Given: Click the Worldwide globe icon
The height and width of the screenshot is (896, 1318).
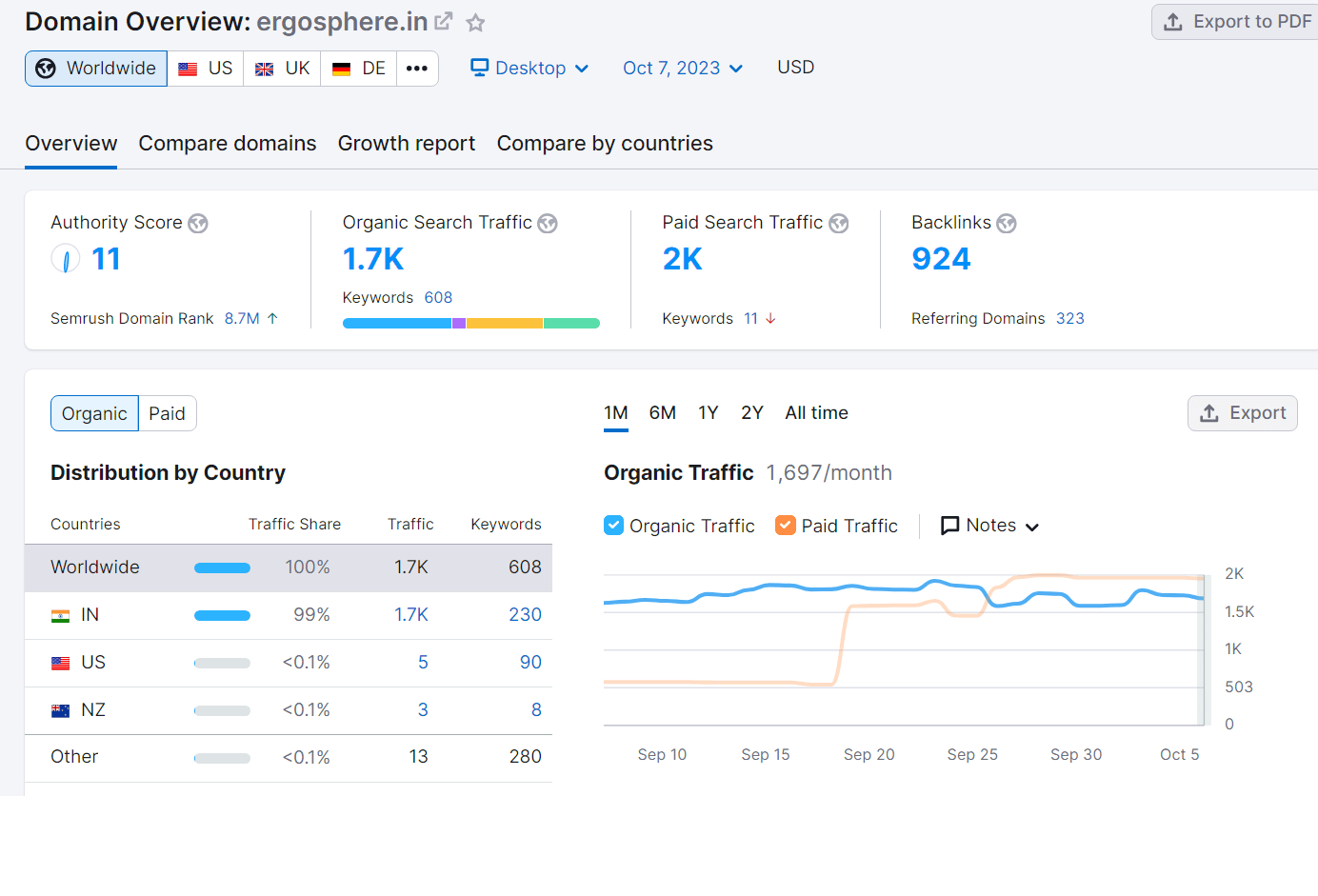Looking at the screenshot, I should (46, 69).
